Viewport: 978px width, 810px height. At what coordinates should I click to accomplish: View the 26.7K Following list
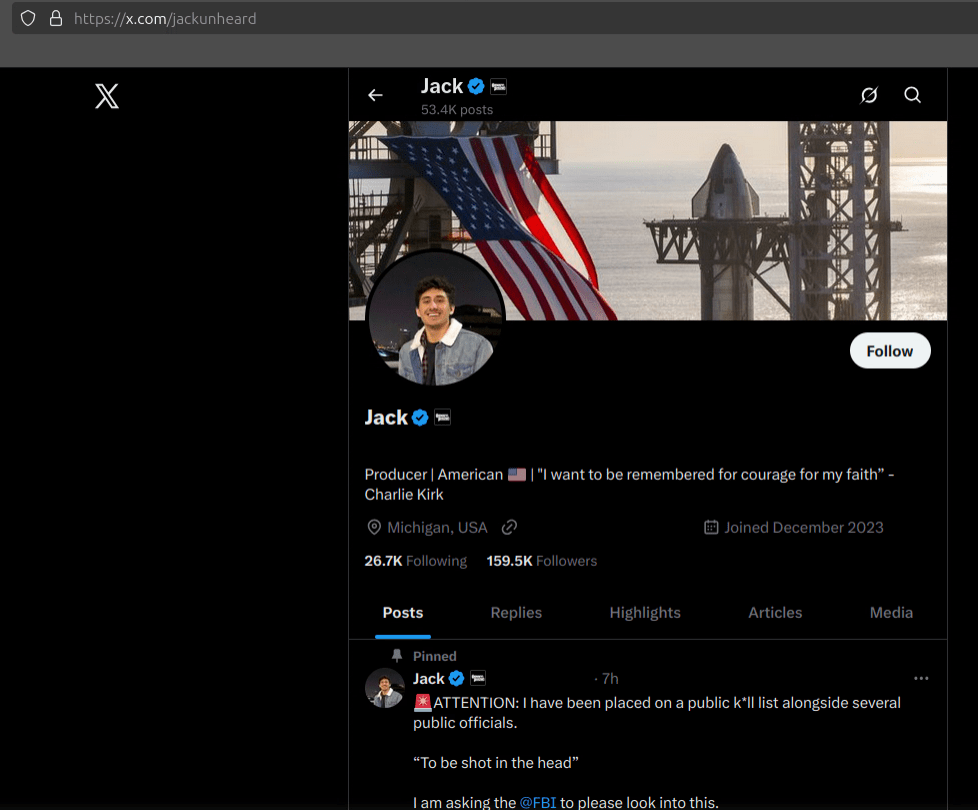click(x=415, y=561)
